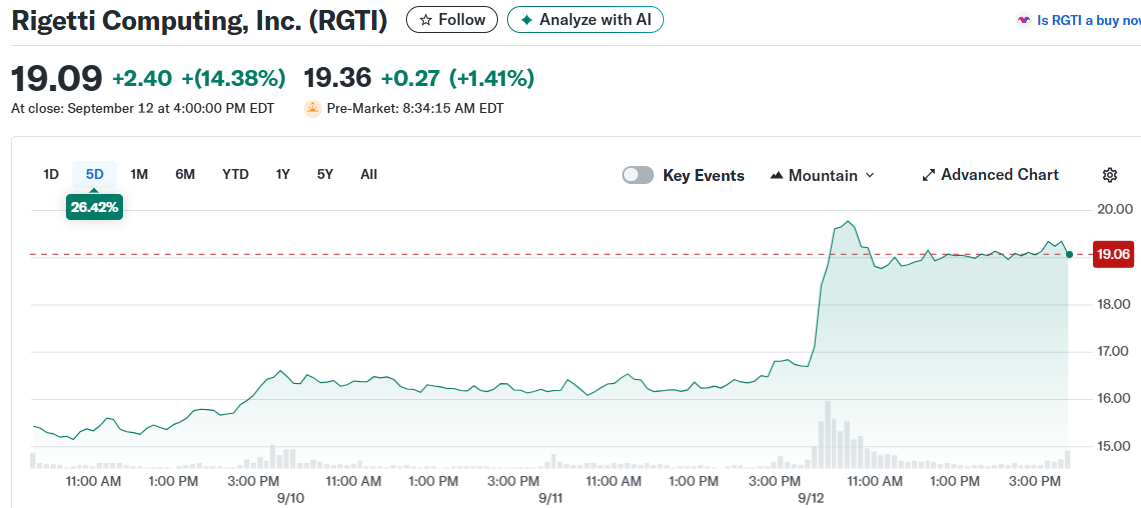Click the 9/10 date label on axis
This screenshot has width=1141, height=508.
pyautogui.click(x=290, y=498)
